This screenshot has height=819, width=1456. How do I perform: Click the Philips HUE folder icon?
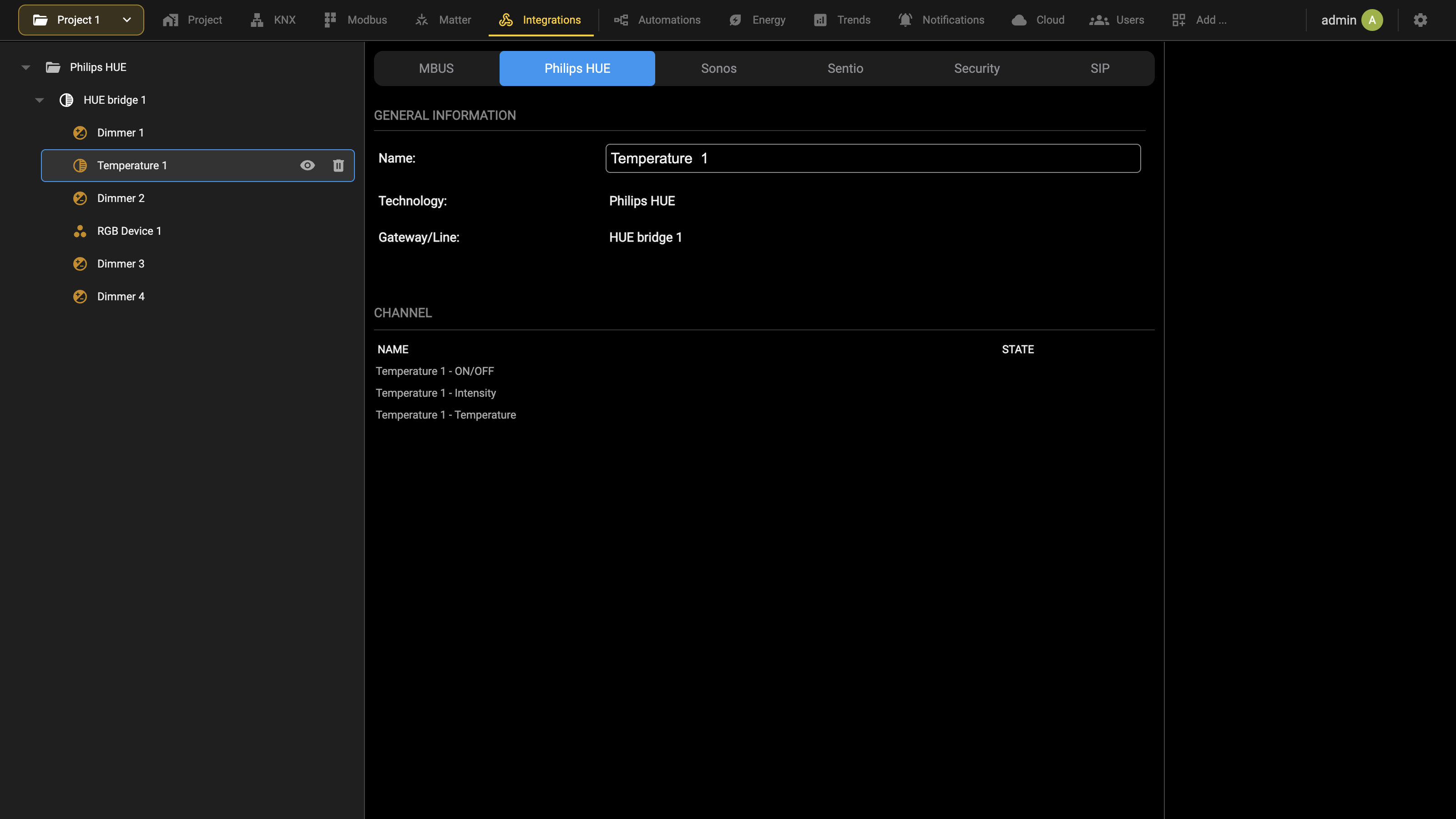[x=53, y=67]
